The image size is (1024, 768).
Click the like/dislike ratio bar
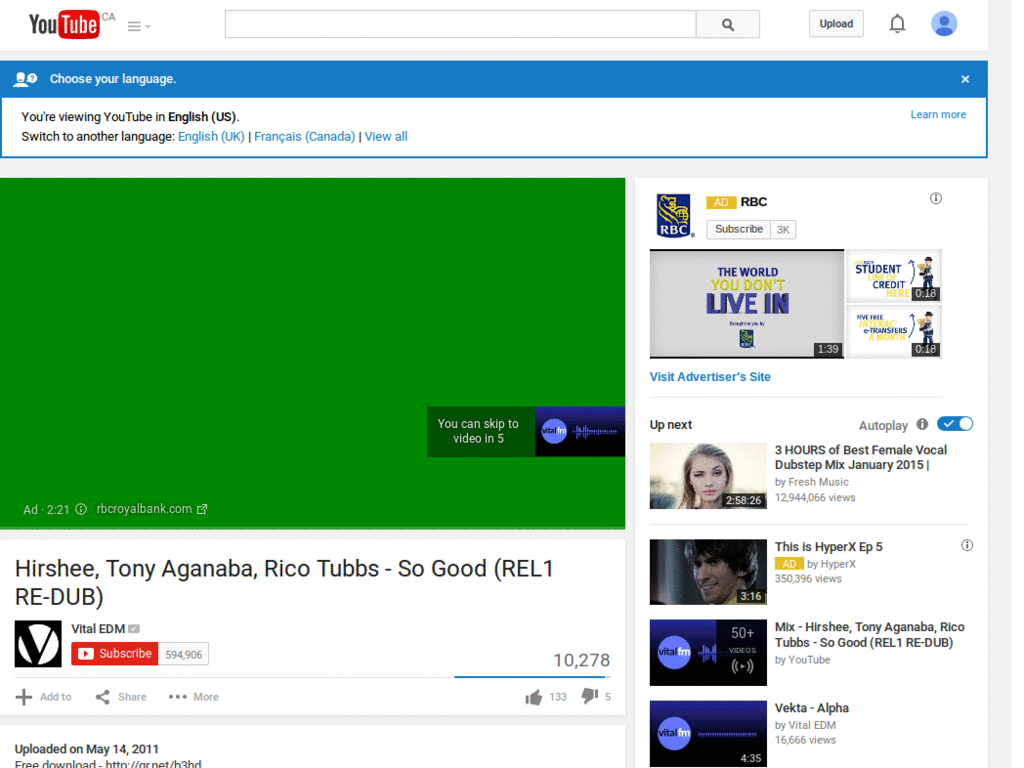tap(532, 677)
